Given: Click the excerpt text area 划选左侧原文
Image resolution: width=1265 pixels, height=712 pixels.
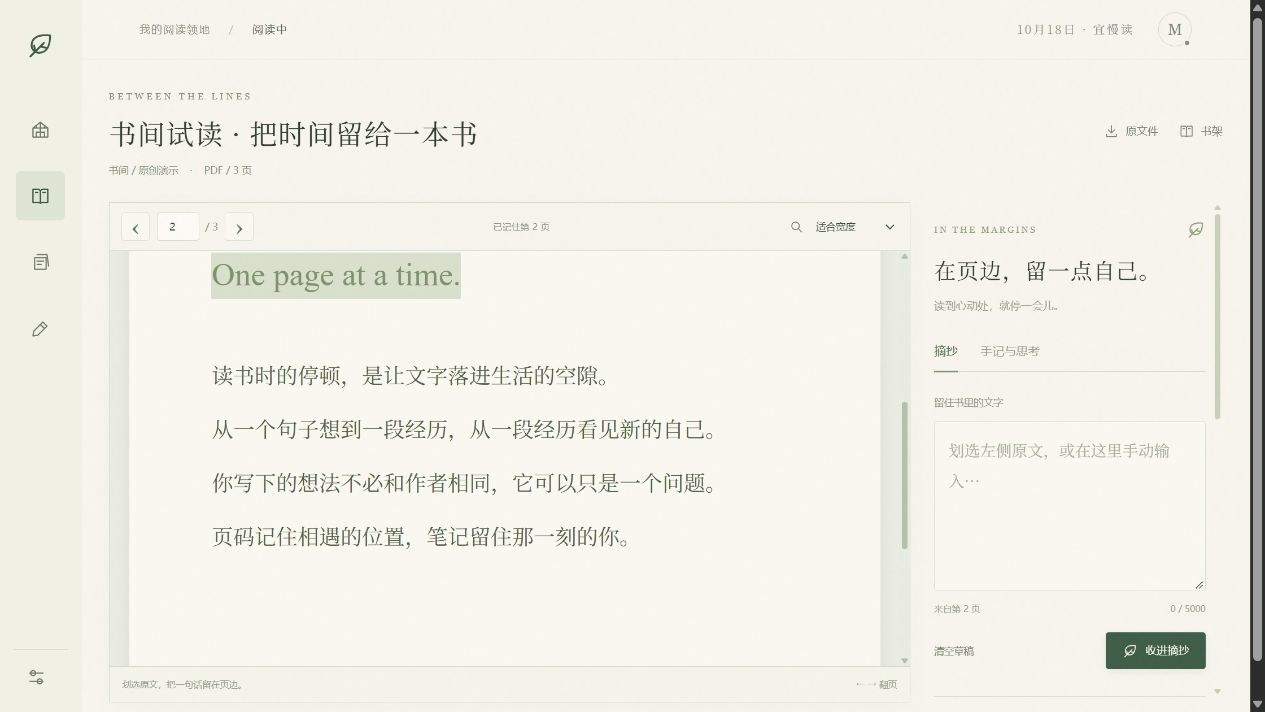Looking at the screenshot, I should pyautogui.click(x=1069, y=506).
